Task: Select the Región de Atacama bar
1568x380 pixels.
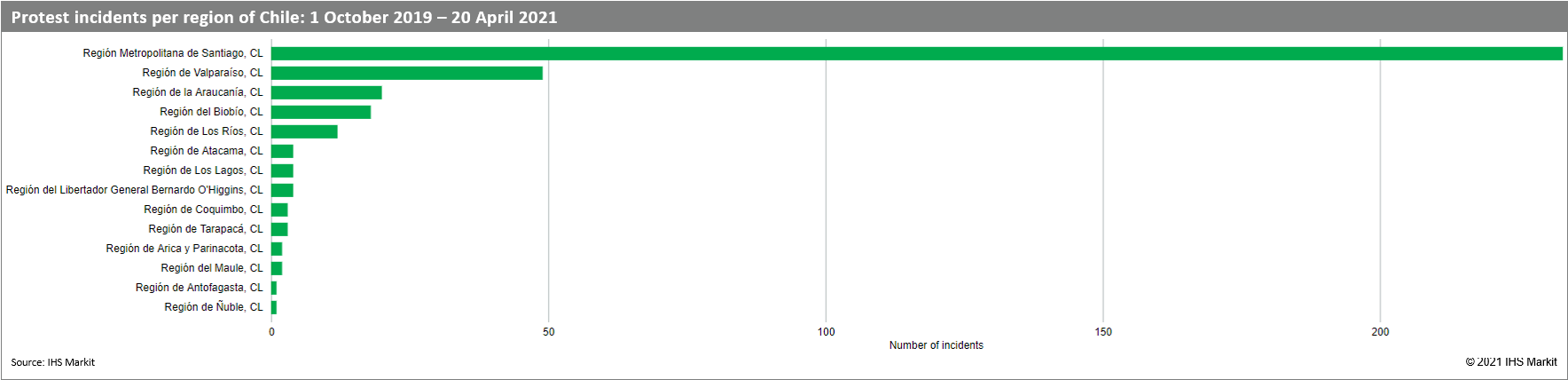Action: pos(282,151)
